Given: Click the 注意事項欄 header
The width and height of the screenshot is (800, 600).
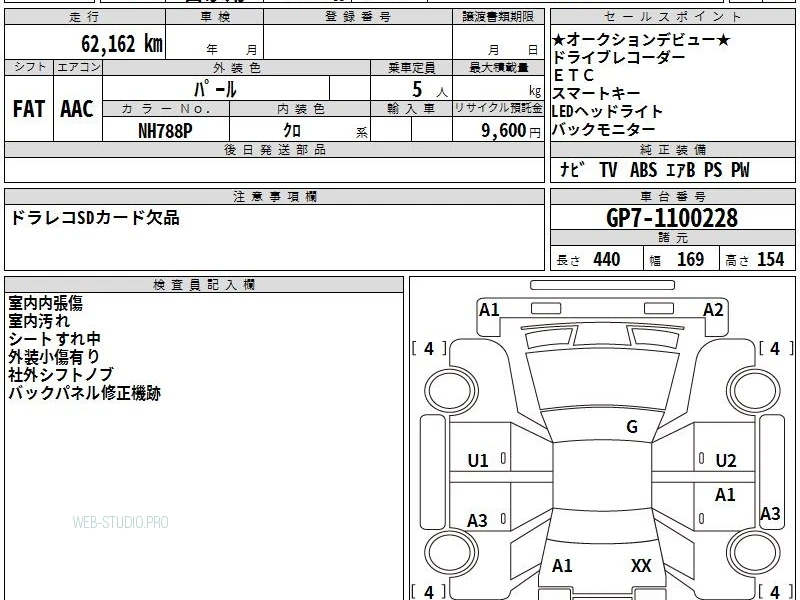Looking at the screenshot, I should click(x=275, y=196).
